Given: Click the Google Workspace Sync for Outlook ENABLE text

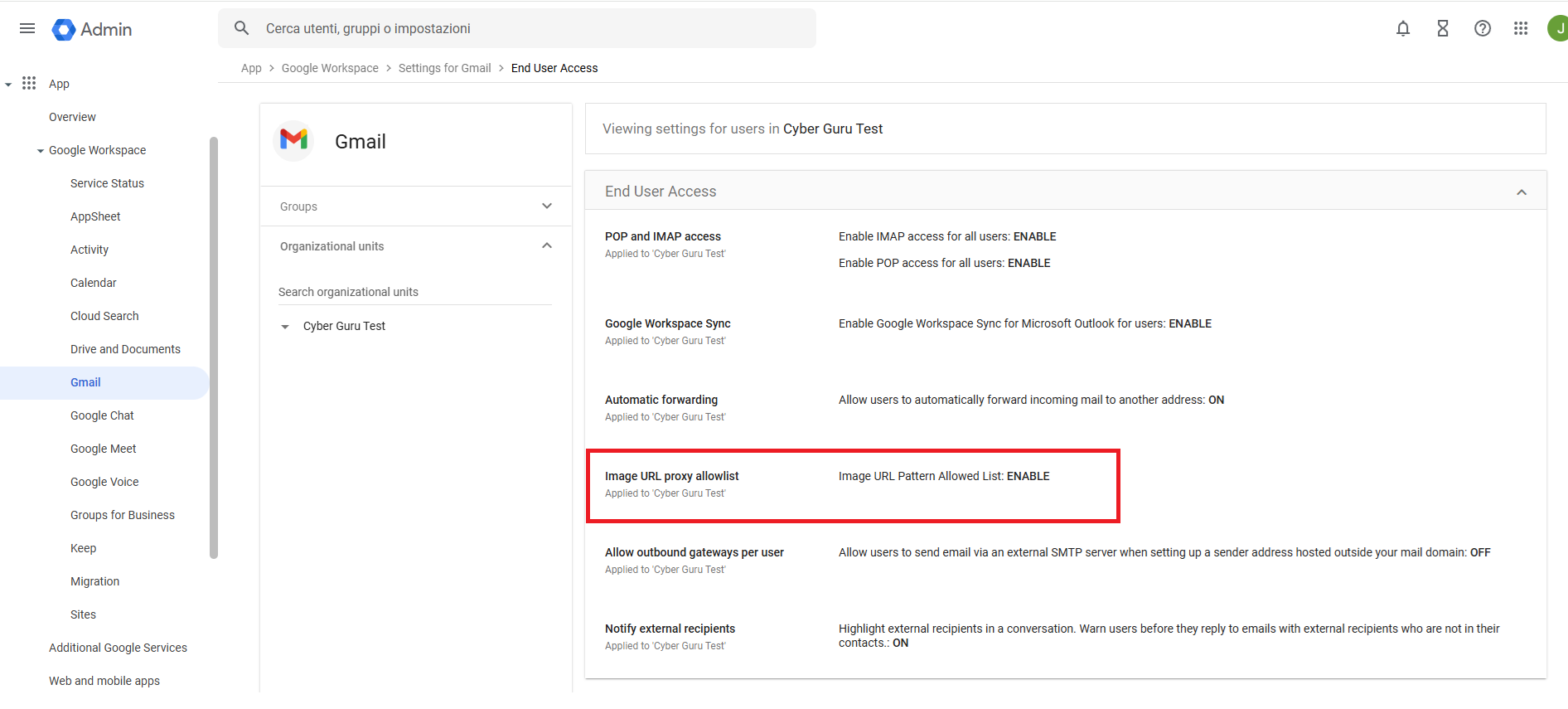Looking at the screenshot, I should pyautogui.click(x=1025, y=323).
